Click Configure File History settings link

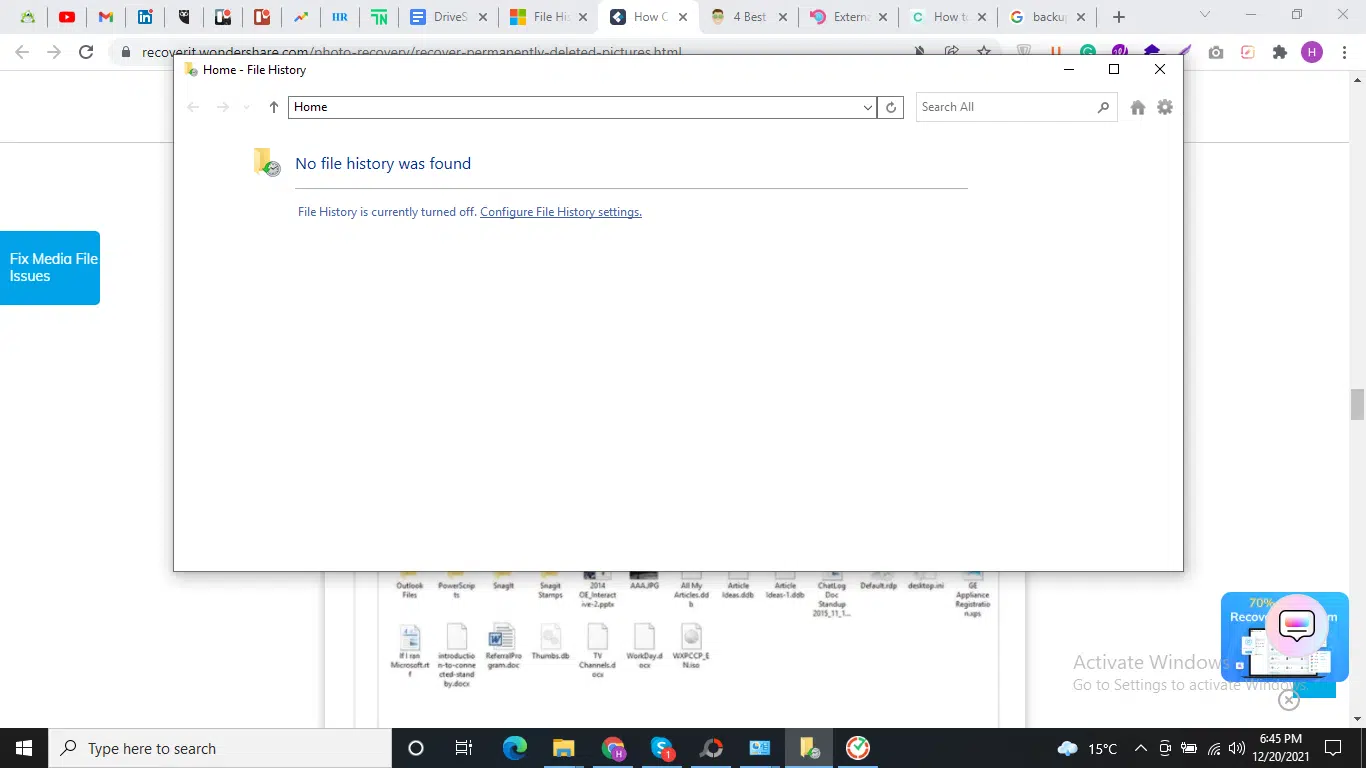pyautogui.click(x=561, y=212)
